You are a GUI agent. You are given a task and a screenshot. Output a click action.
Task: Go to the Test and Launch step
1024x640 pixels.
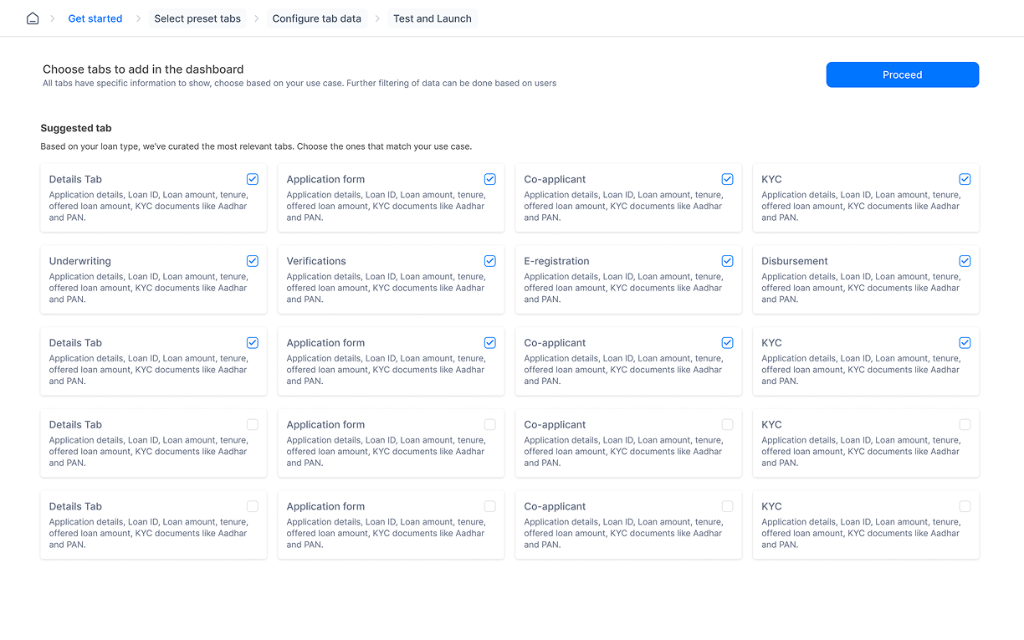point(432,18)
